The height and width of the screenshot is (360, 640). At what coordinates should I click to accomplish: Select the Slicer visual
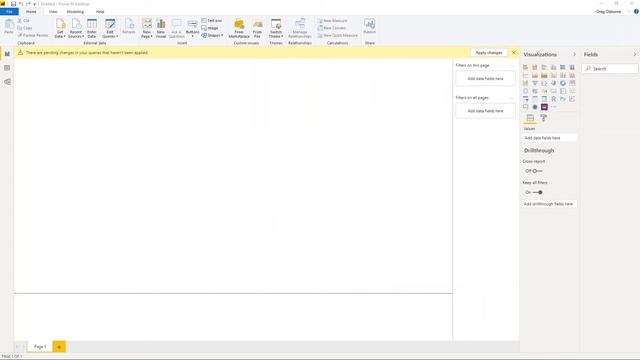pos(525,99)
